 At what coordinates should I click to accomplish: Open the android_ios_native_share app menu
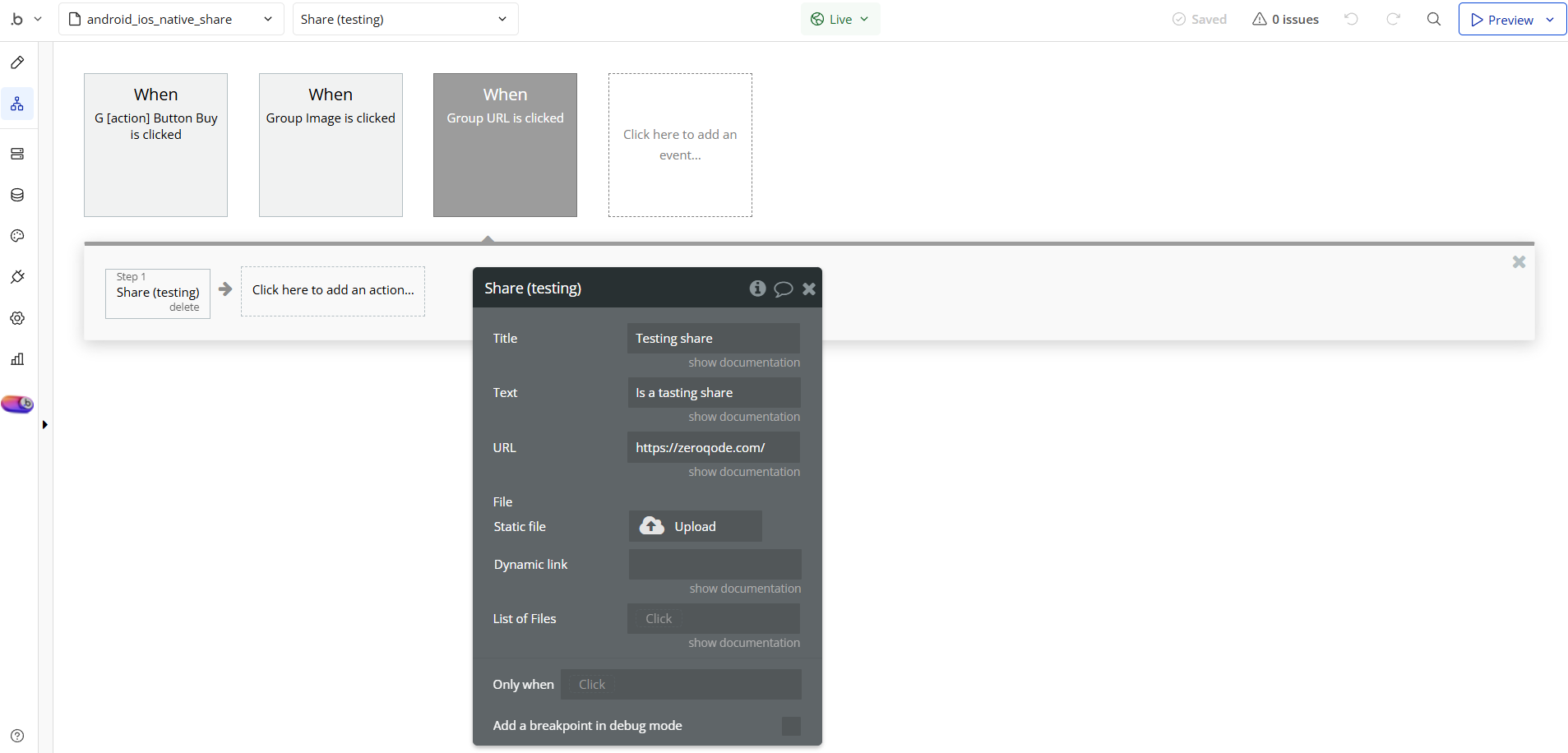click(x=170, y=18)
